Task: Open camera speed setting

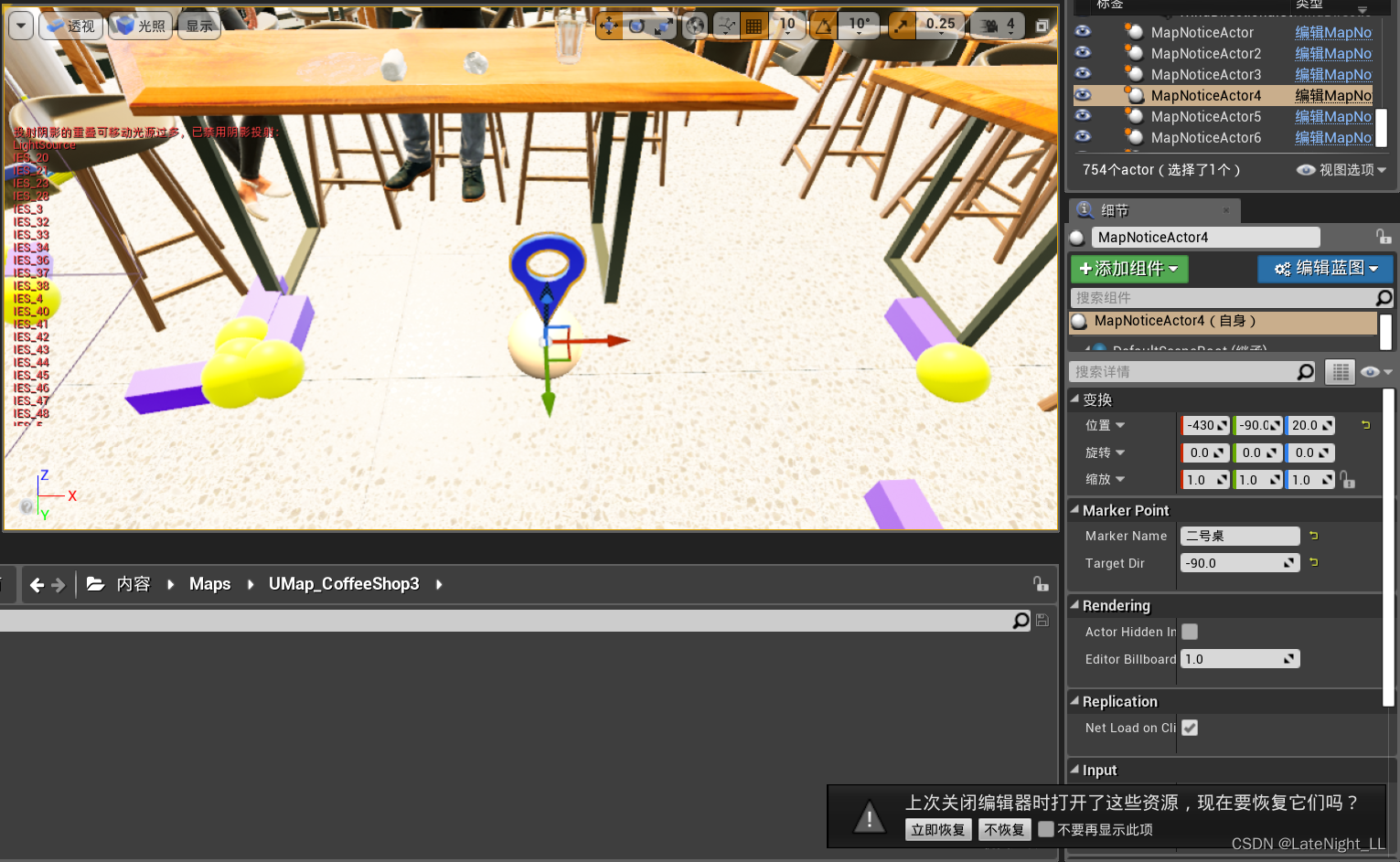Action: 999,26
